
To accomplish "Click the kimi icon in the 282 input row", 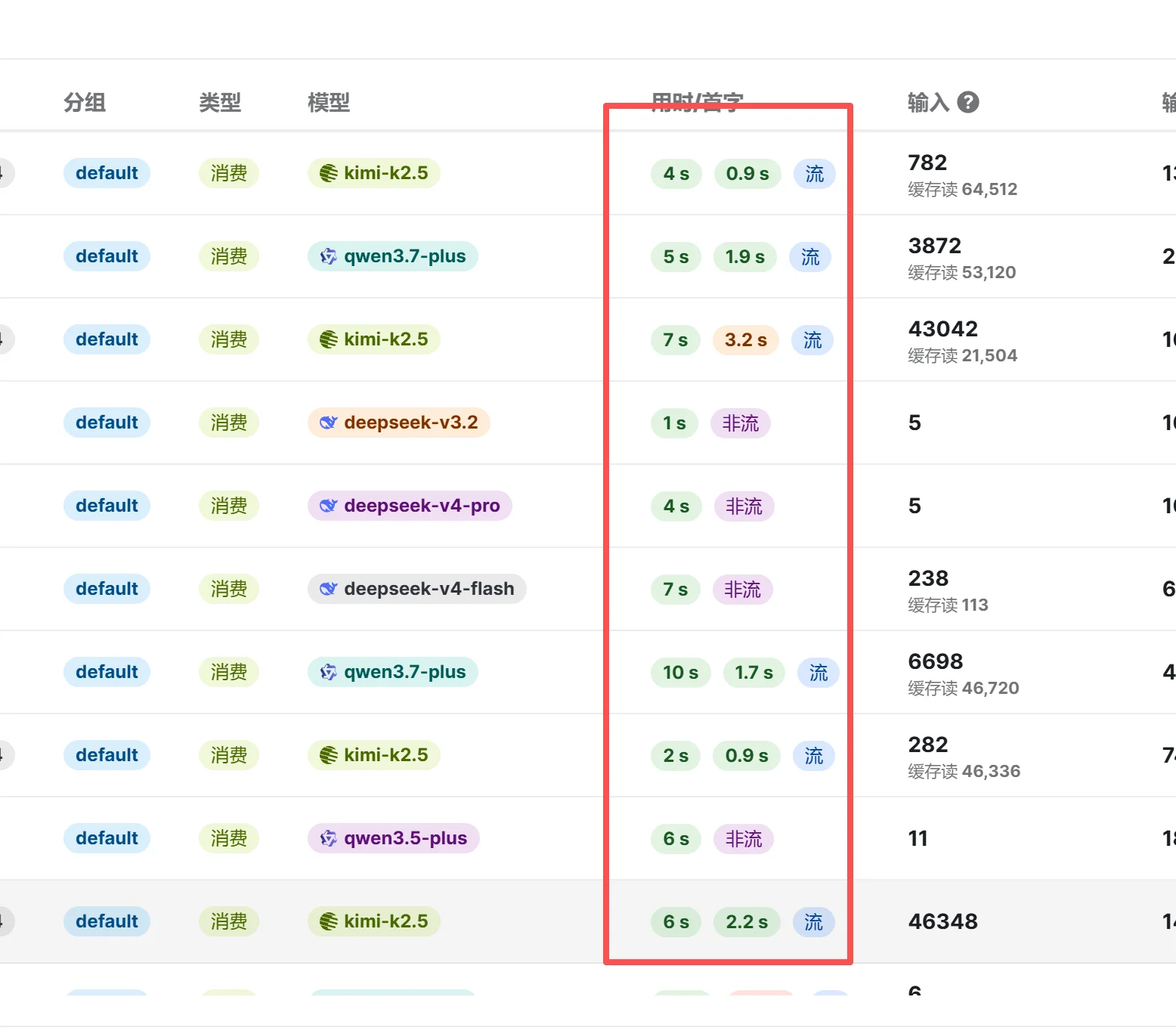I will click(x=328, y=755).
